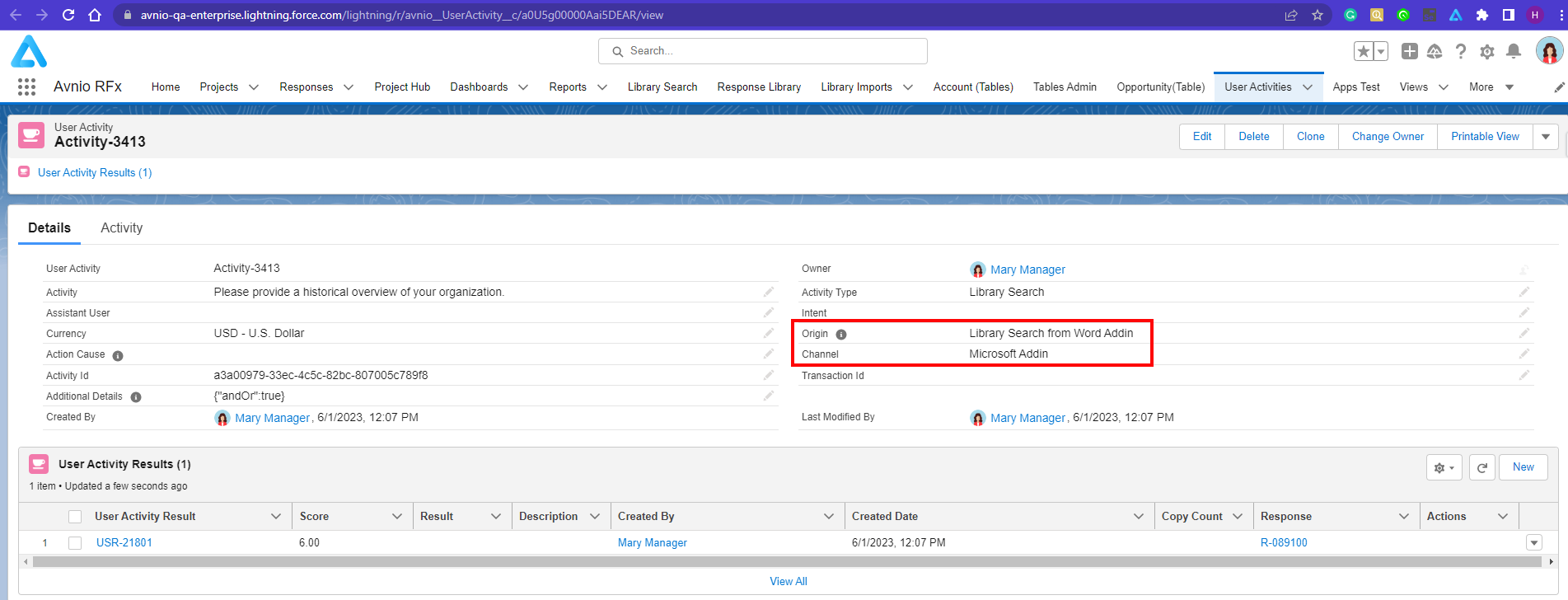Edit Activity field with pencil icon
Image resolution: width=1568 pixels, height=600 pixels.
[768, 292]
